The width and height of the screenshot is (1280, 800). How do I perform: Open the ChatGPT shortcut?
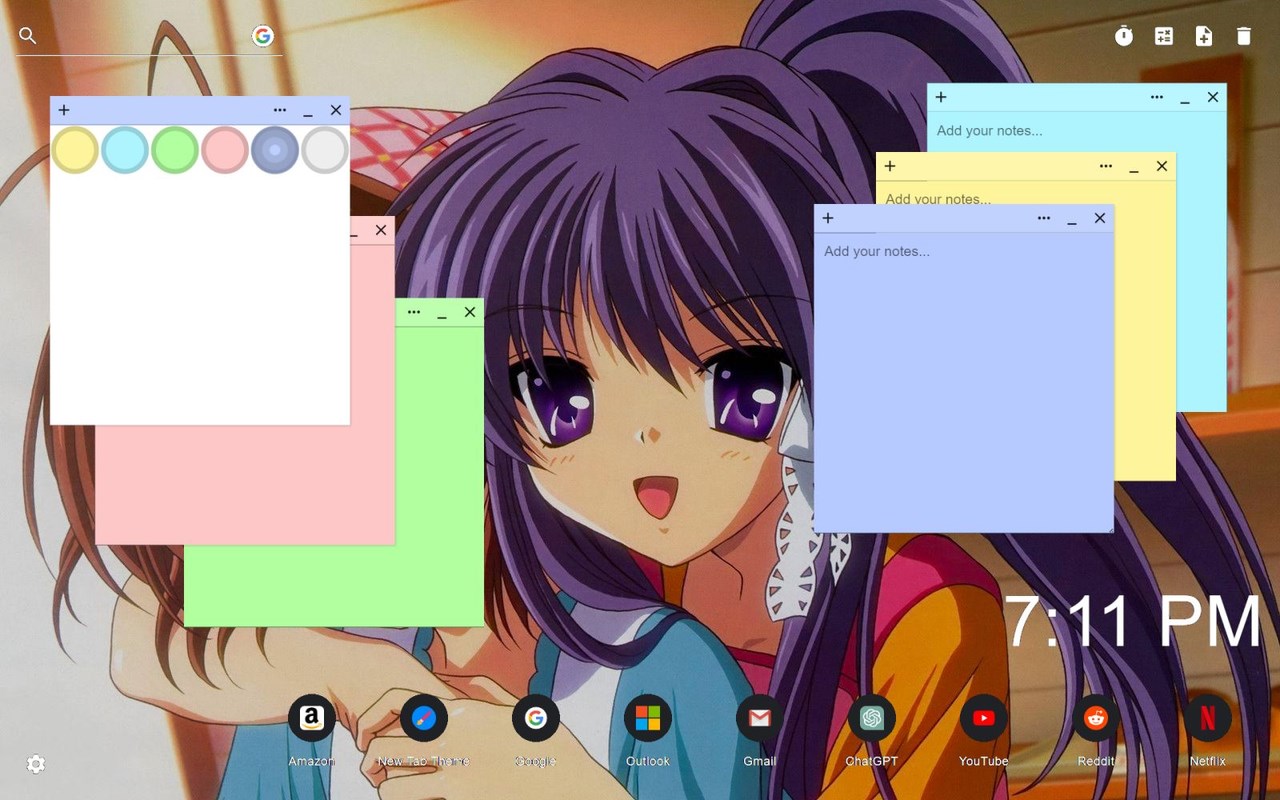(x=872, y=718)
